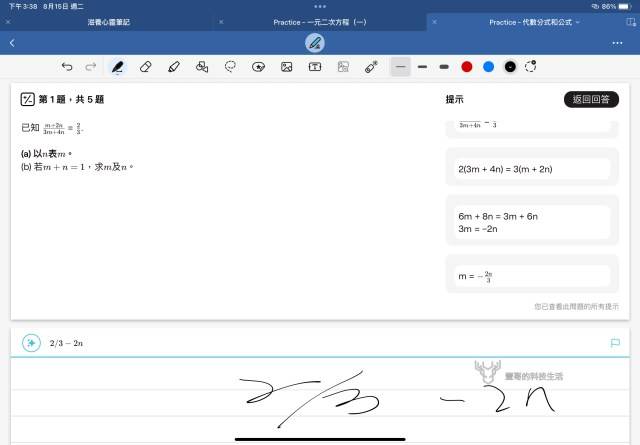Image resolution: width=640 pixels, height=445 pixels.
Task: Tap part (b) 若m + n = 1 text
Action: point(77,167)
